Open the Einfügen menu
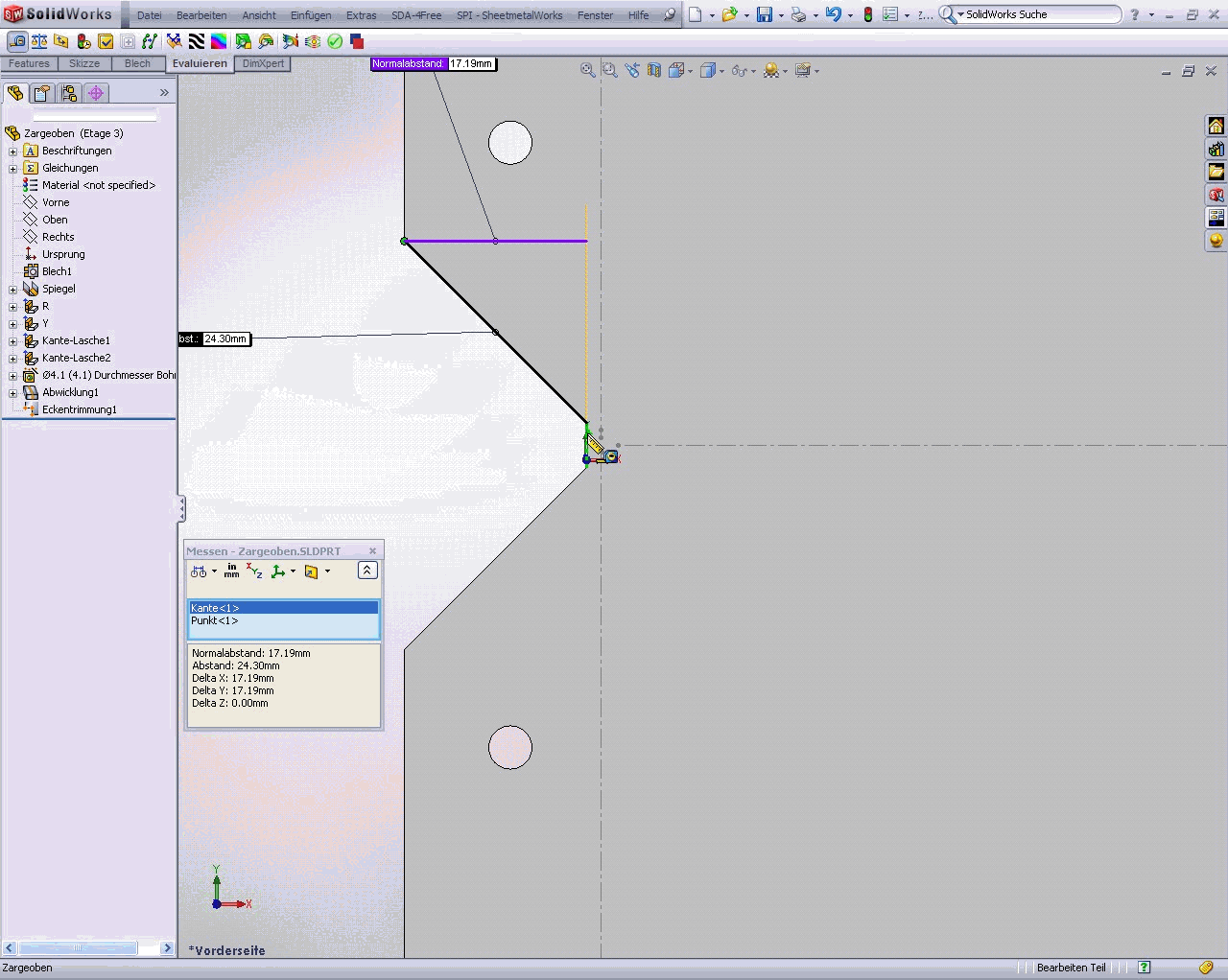Image resolution: width=1228 pixels, height=980 pixels. 311,15
